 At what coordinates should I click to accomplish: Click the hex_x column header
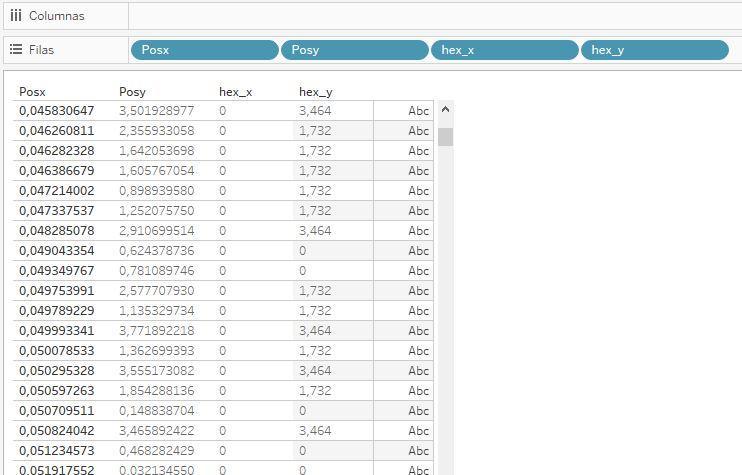pyautogui.click(x=235, y=92)
